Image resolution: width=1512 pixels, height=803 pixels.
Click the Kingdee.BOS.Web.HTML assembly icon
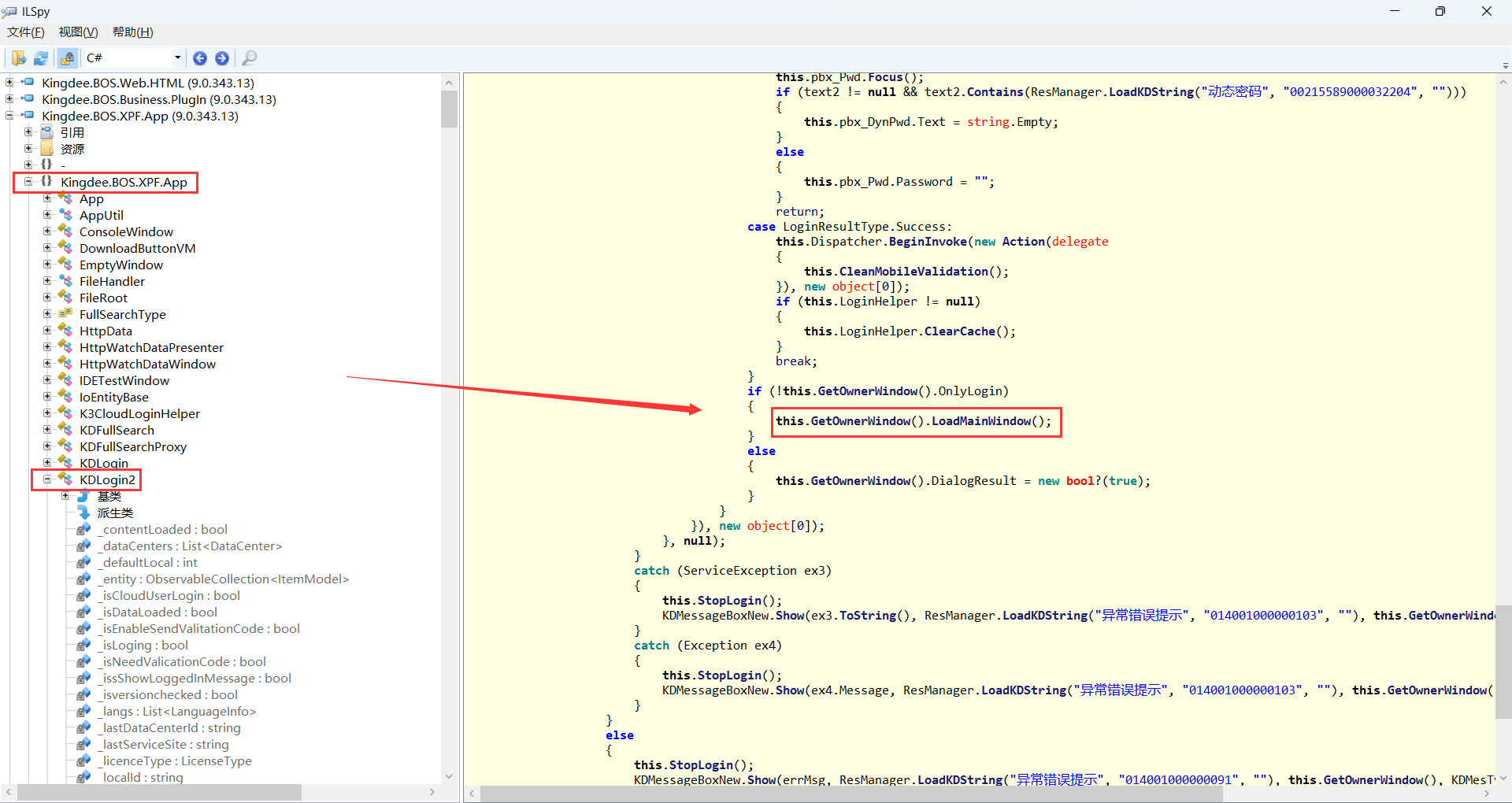point(28,82)
